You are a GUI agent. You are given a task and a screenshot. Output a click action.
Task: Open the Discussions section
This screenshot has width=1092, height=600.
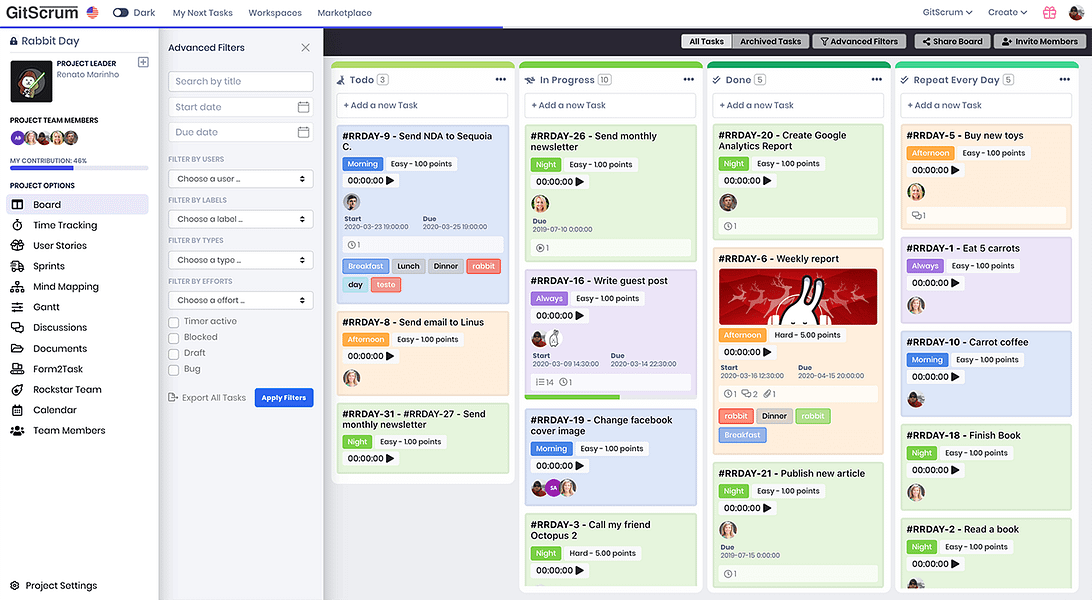click(x=65, y=327)
